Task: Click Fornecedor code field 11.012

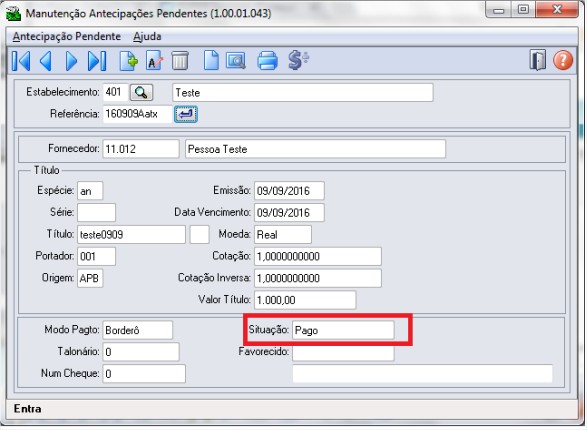Action: coord(141,149)
